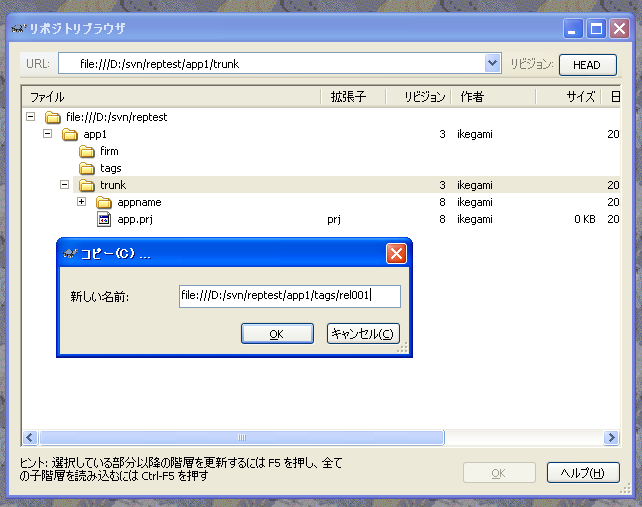Image resolution: width=642 pixels, height=507 pixels.
Task: Sort by the 作者 column header
Action: pyautogui.click(x=493, y=97)
